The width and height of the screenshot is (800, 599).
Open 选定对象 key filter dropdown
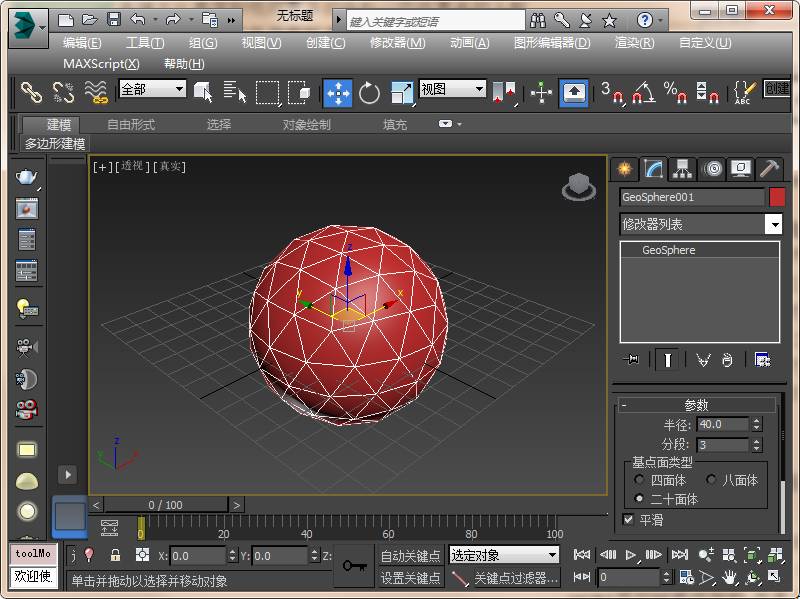[x=504, y=555]
